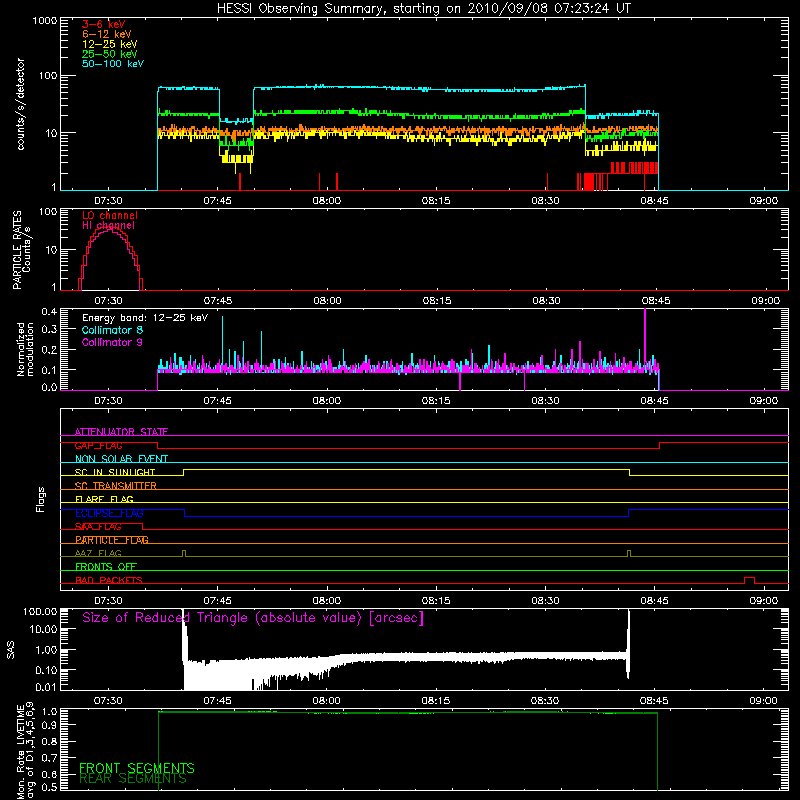
Task: Click the HESSI Observing Summary title
Action: 424,9
